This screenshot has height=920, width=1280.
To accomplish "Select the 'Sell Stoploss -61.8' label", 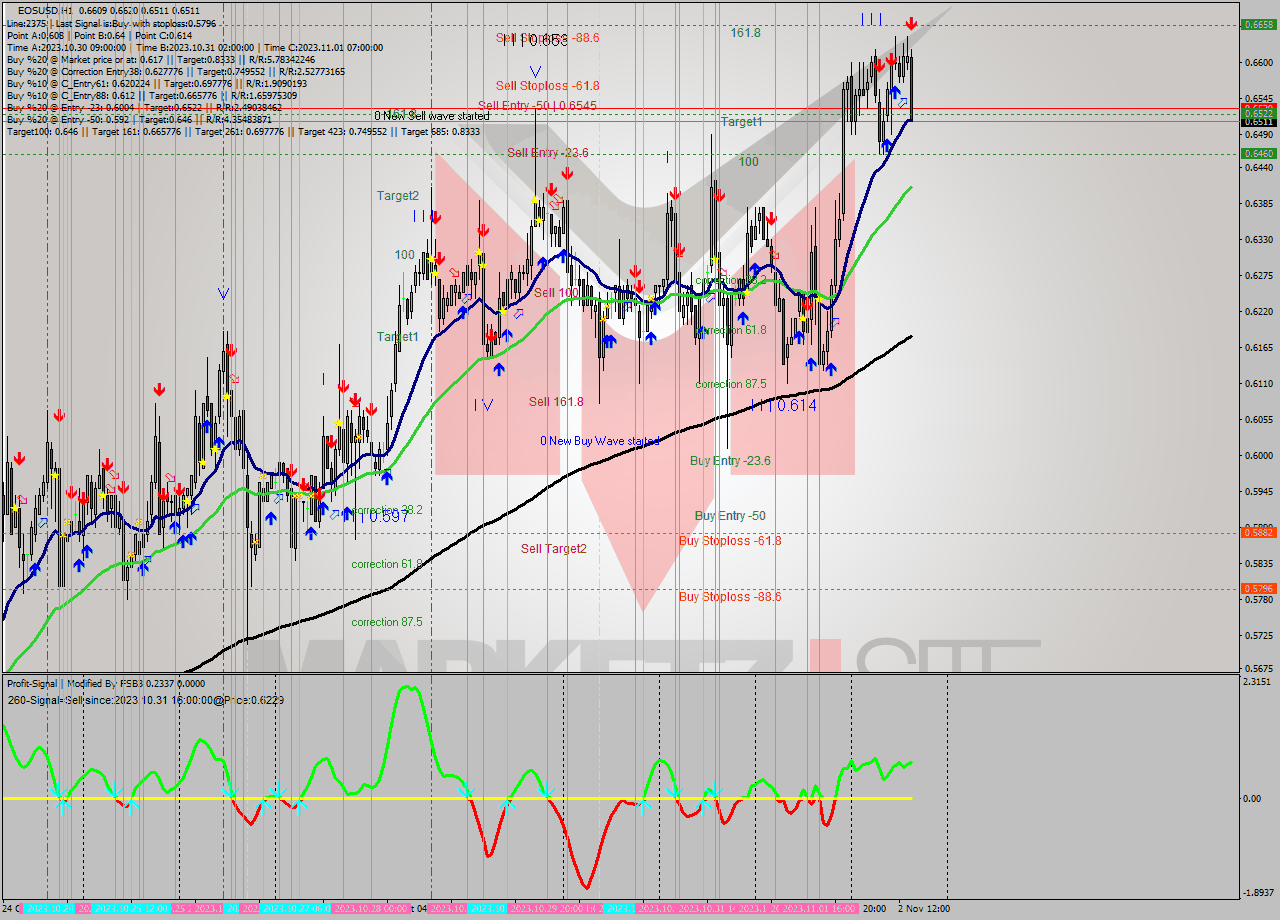I will (x=547, y=86).
